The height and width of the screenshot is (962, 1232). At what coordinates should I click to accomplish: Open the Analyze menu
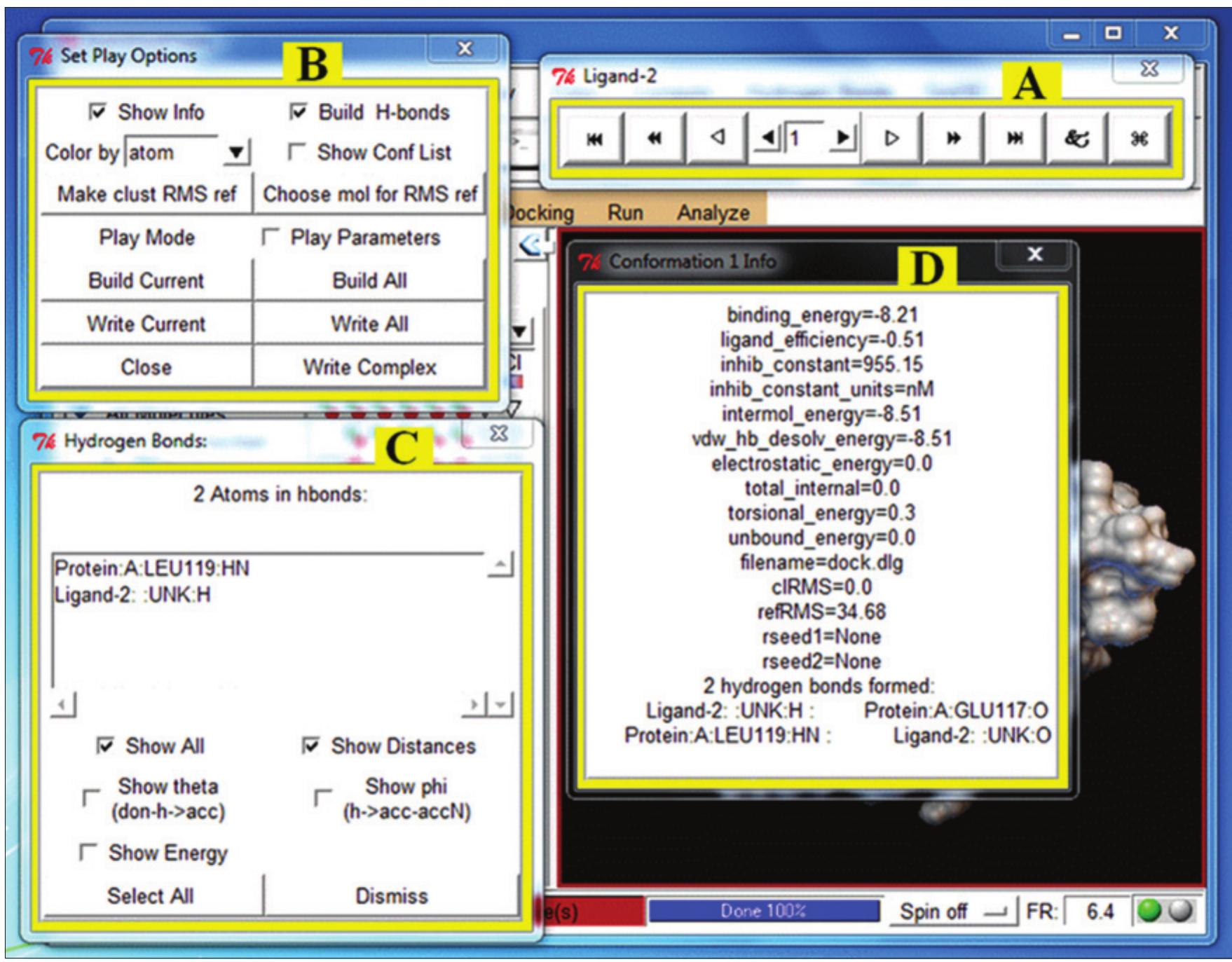click(713, 213)
